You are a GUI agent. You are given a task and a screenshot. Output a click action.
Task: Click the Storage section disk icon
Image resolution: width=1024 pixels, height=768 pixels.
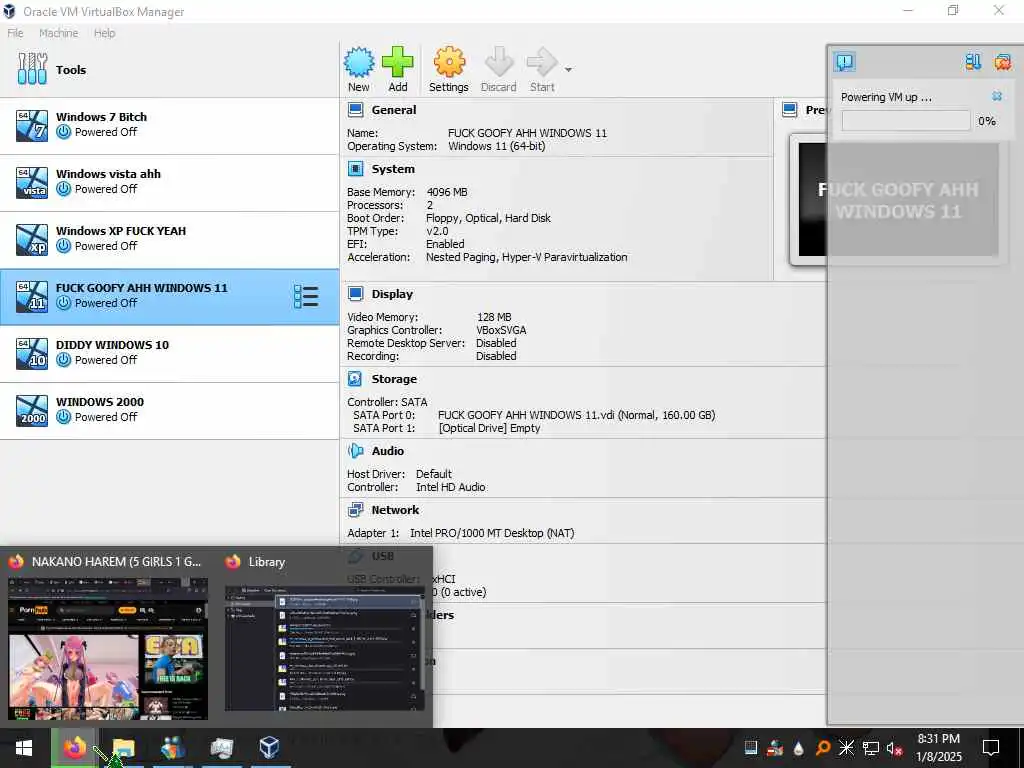pyautogui.click(x=355, y=379)
